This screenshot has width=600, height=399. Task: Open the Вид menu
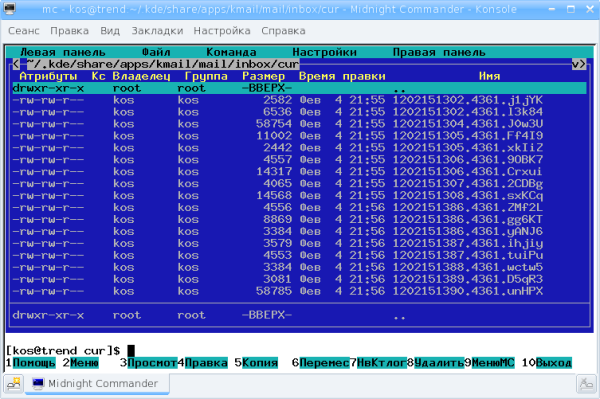coord(110,31)
